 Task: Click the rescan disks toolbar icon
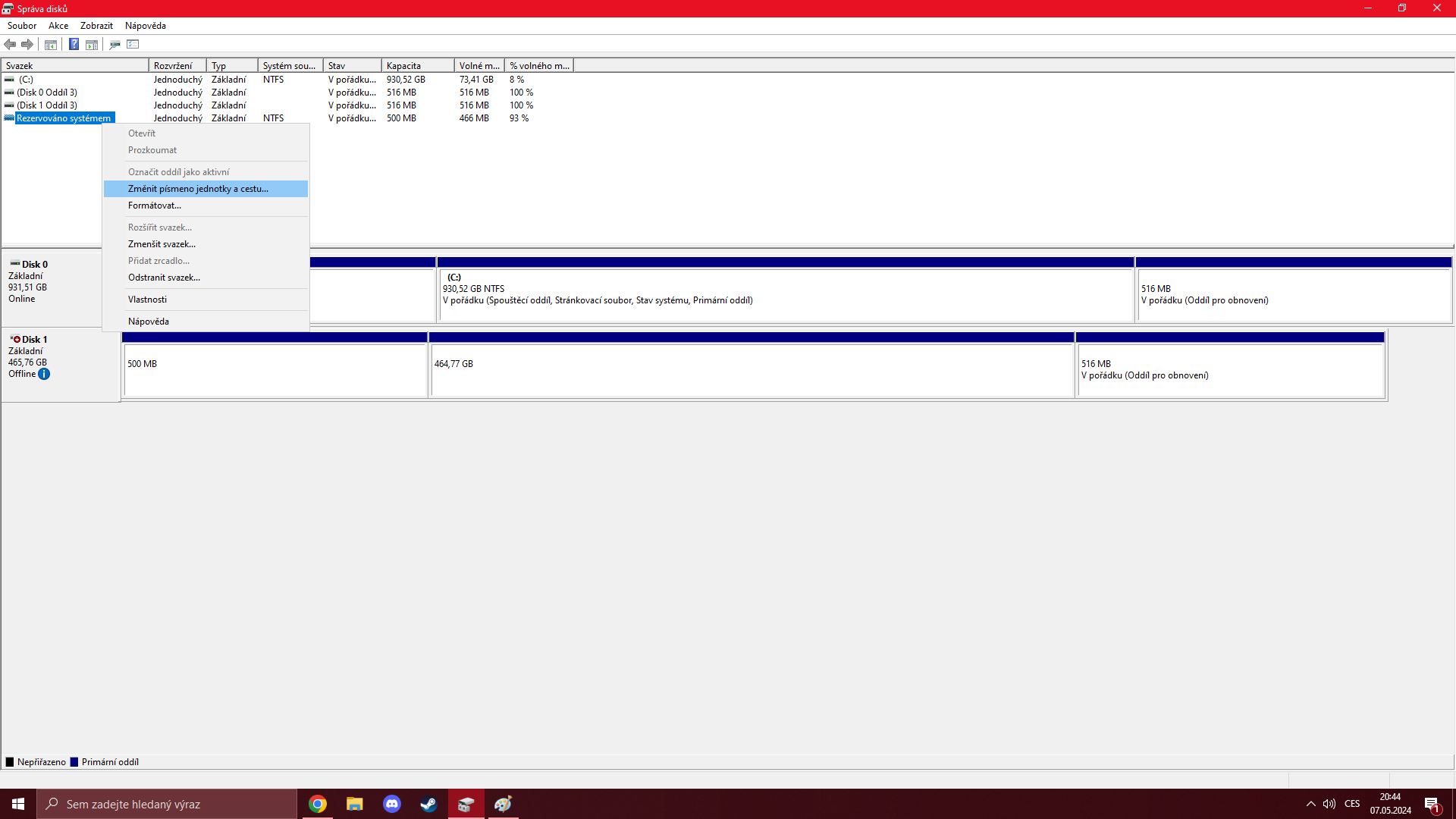(115, 45)
